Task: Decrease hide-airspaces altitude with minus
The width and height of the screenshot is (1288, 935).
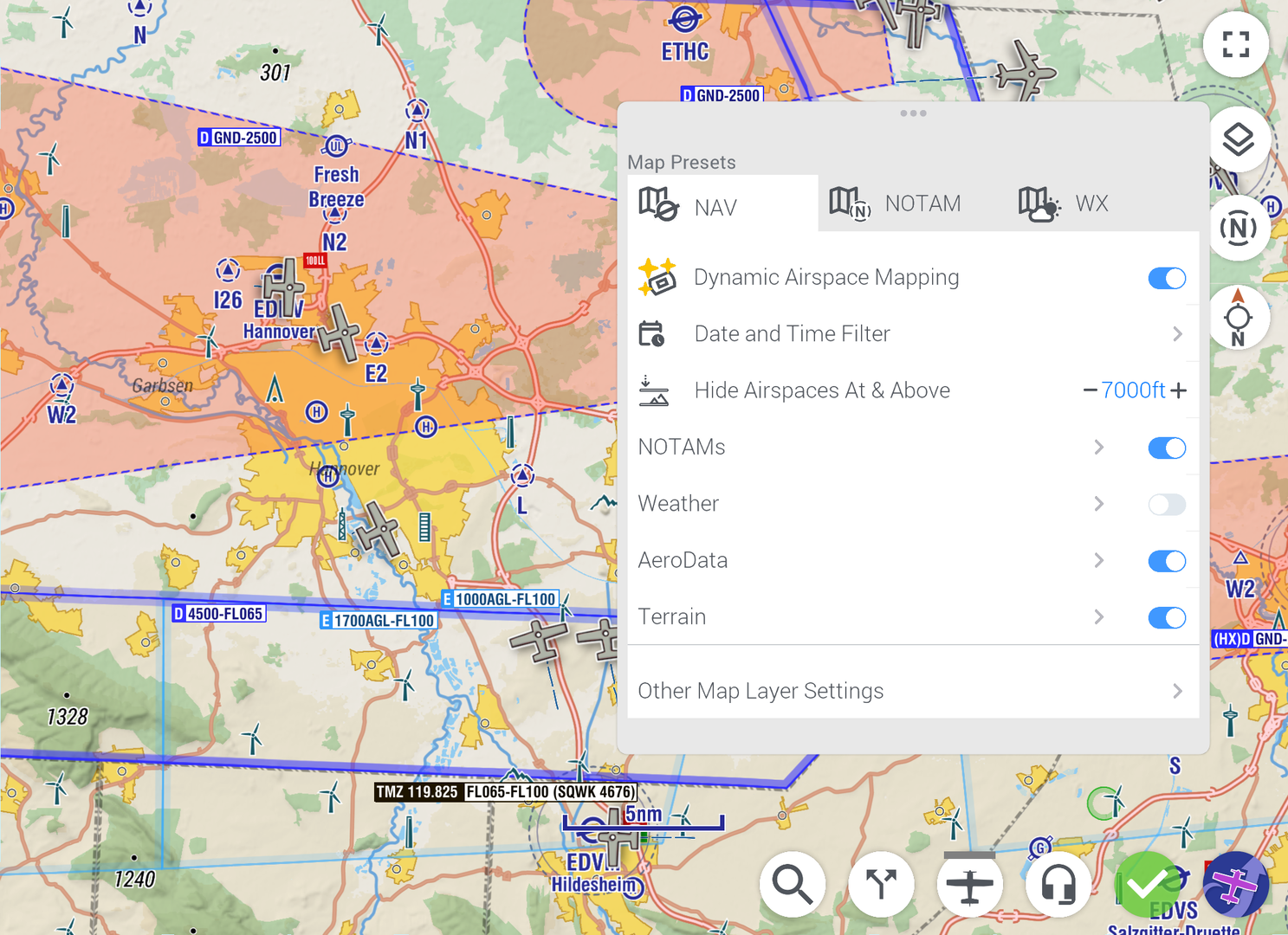Action: click(x=1091, y=390)
